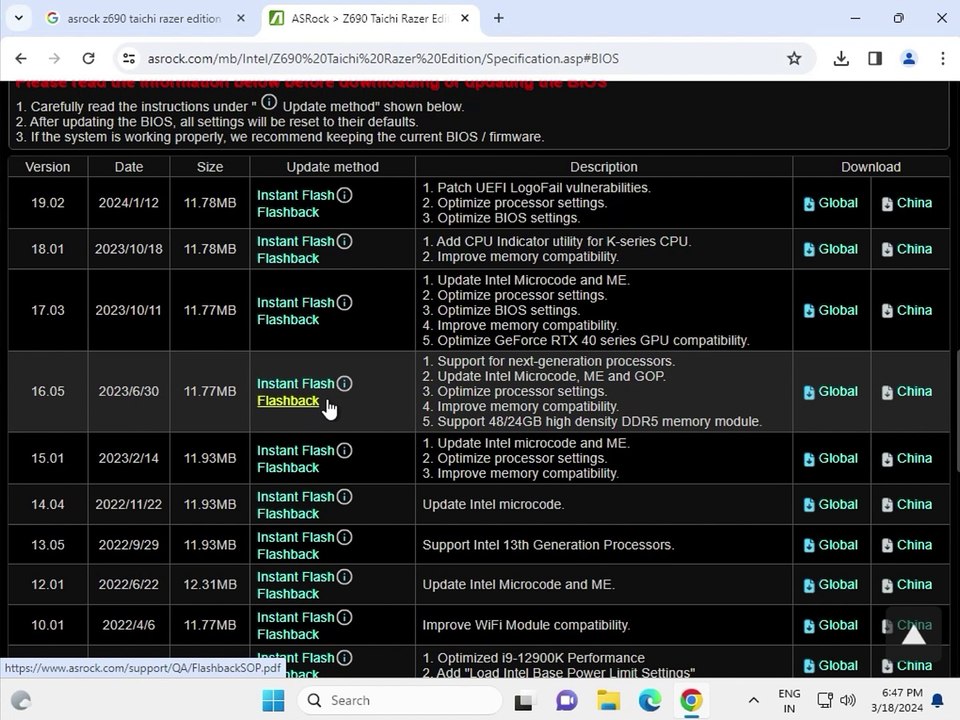960x720 pixels.
Task: Open the info icon beside Instant Flash for version 16.05
Action: [345, 383]
